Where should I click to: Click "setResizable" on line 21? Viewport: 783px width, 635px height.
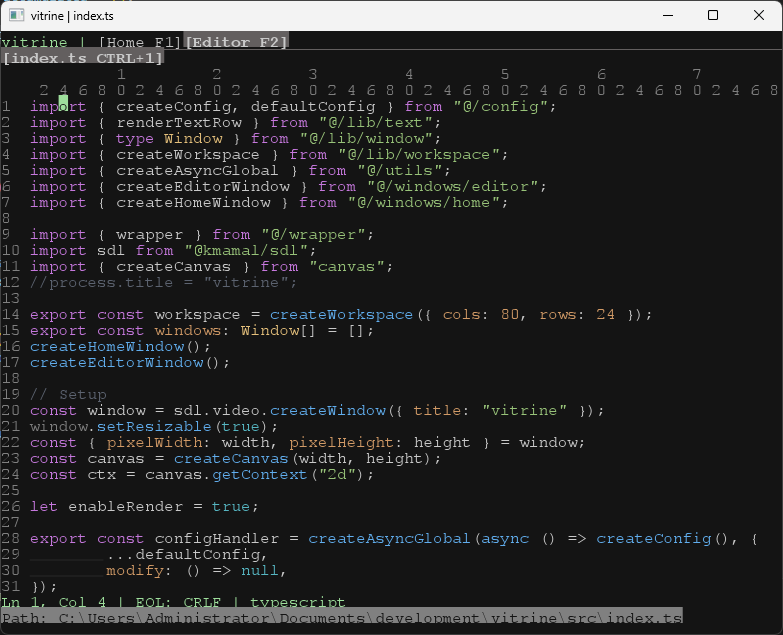click(154, 426)
